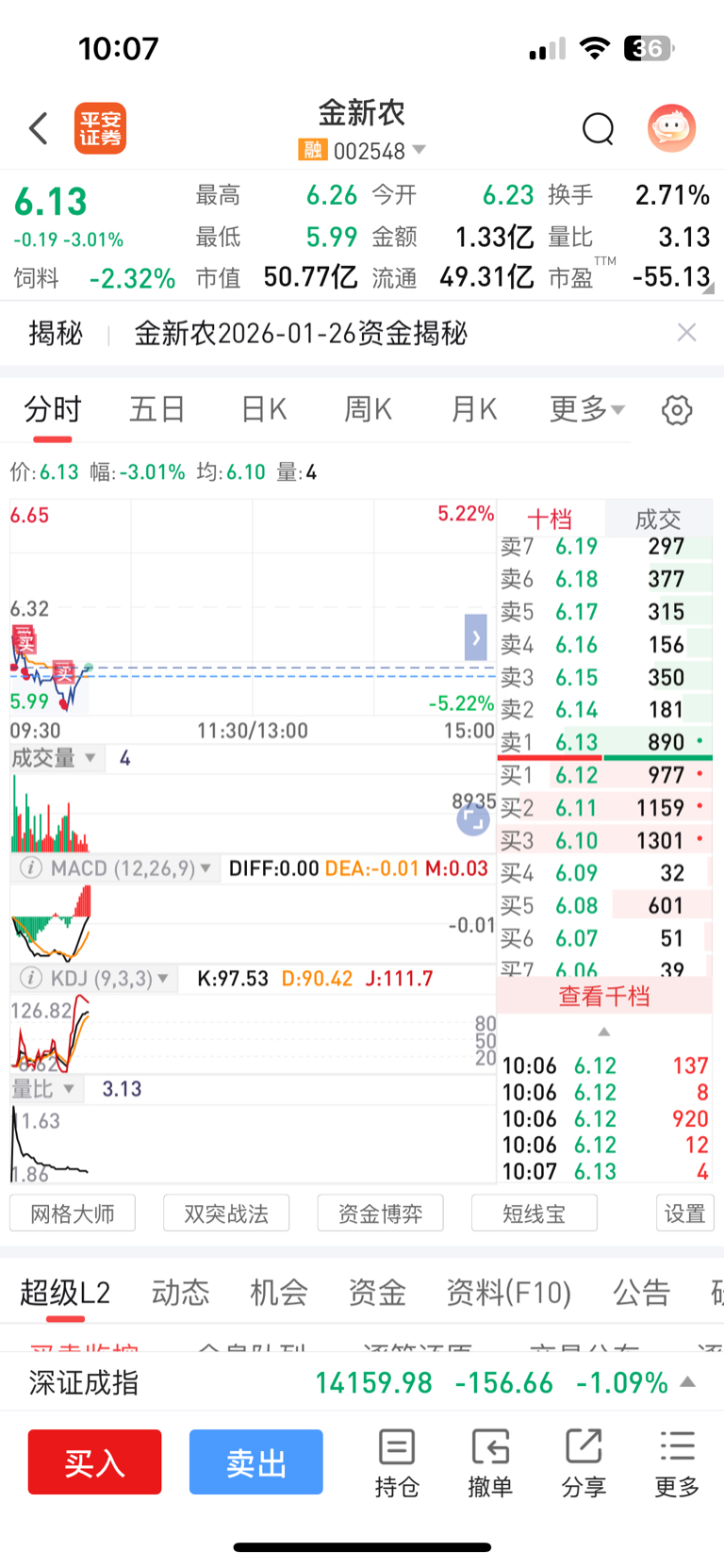Select the 成交 trades tab
This screenshot has height=1568, width=724.
click(658, 519)
